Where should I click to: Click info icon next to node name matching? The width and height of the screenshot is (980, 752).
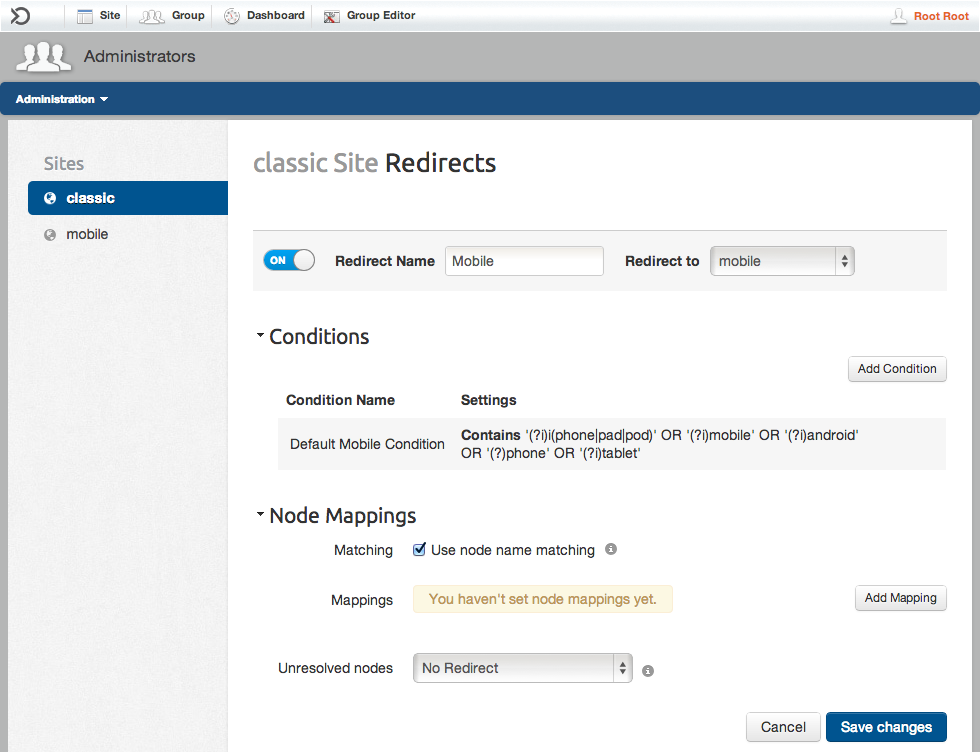click(611, 549)
